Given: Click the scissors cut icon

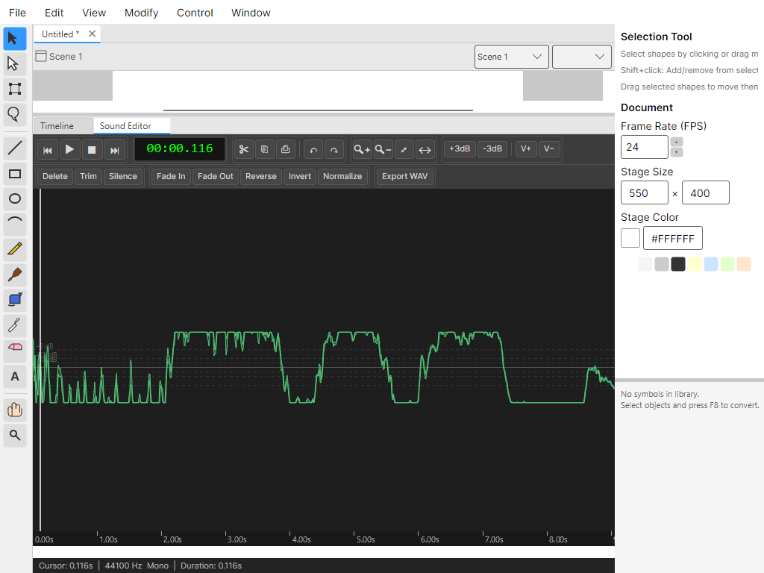Looking at the screenshot, I should point(243,149).
